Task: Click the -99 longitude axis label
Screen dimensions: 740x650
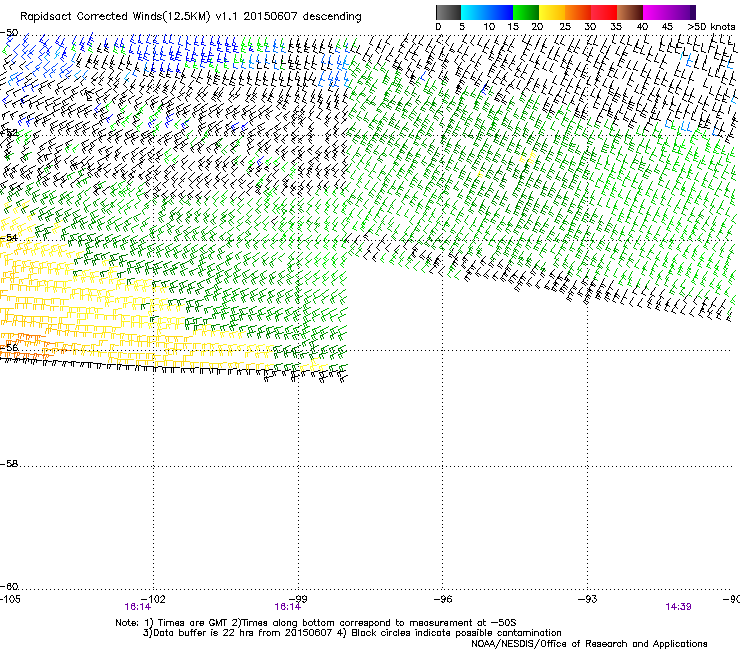Action: tap(298, 599)
